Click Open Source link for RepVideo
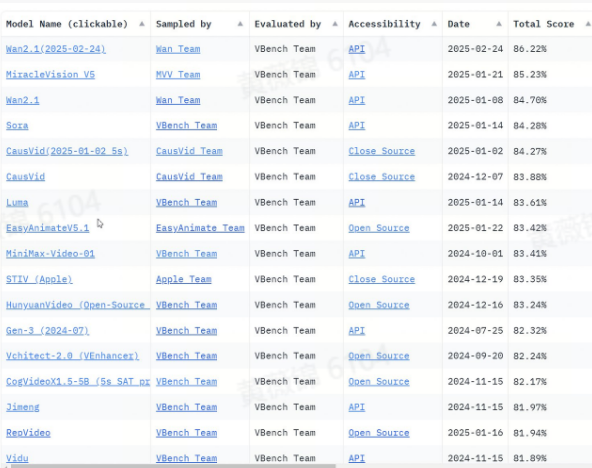The width and height of the screenshot is (592, 468). [379, 433]
